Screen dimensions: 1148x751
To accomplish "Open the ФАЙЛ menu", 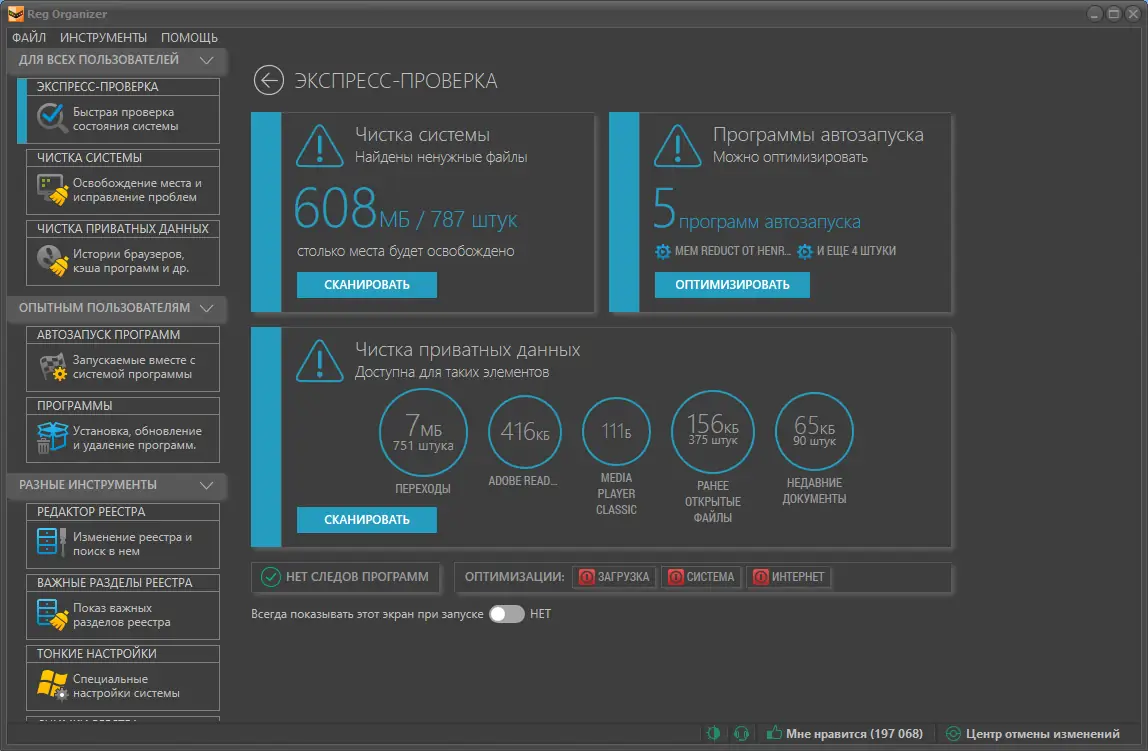I will [29, 37].
